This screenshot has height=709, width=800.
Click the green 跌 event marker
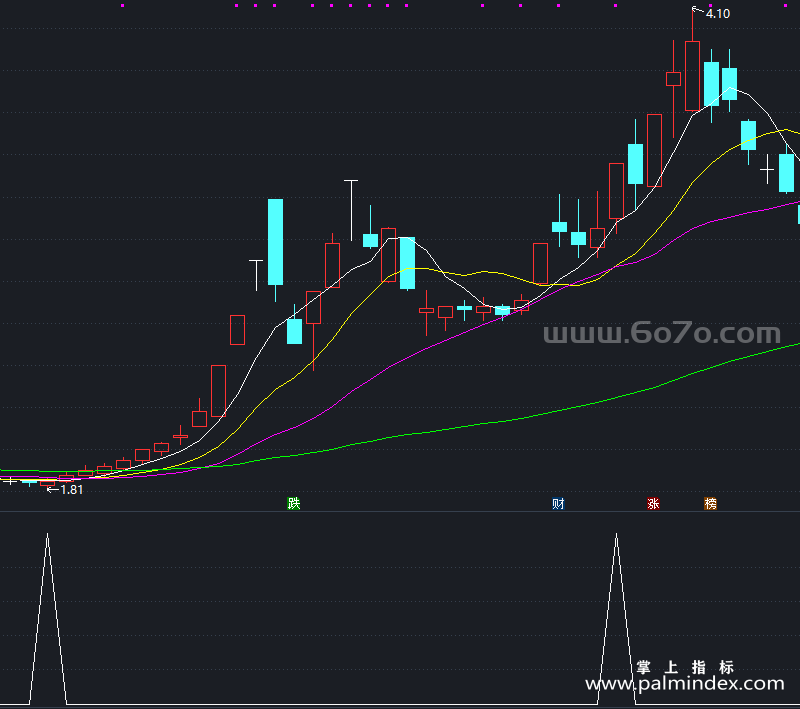294,503
